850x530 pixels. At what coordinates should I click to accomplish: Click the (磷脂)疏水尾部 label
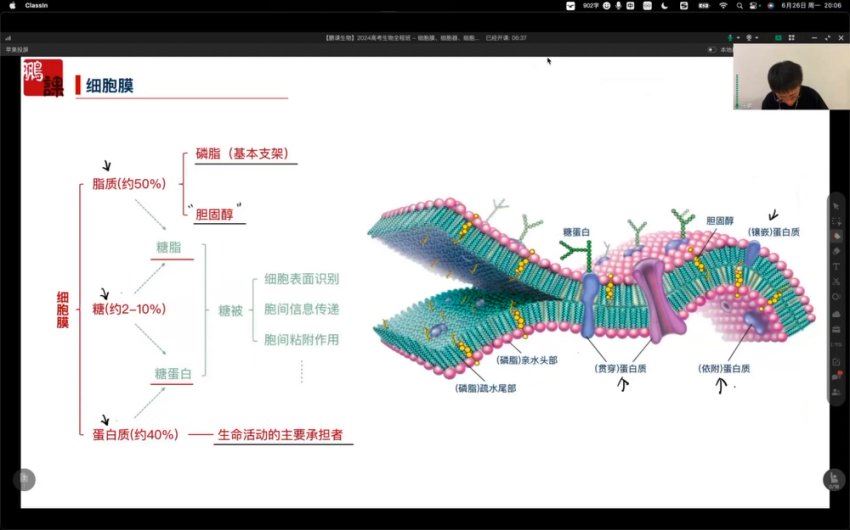pyautogui.click(x=486, y=389)
